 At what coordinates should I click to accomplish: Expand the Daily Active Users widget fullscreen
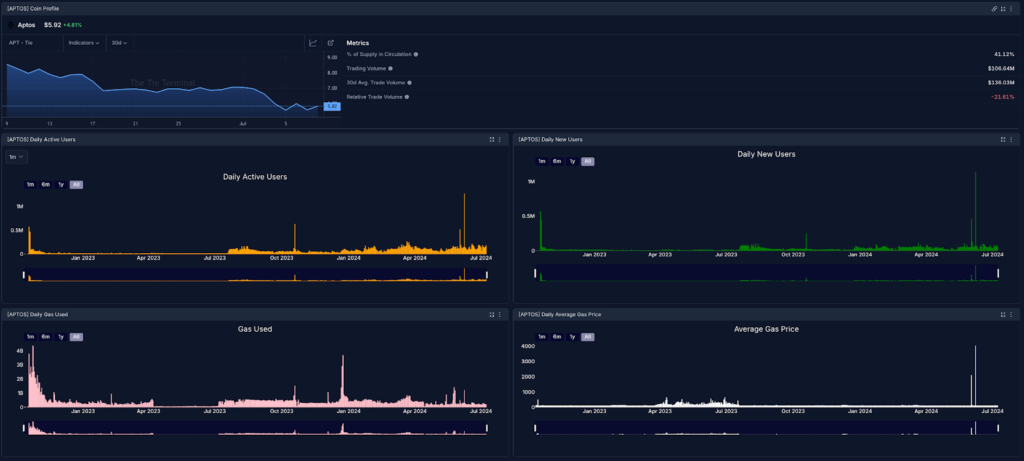pyautogui.click(x=491, y=139)
